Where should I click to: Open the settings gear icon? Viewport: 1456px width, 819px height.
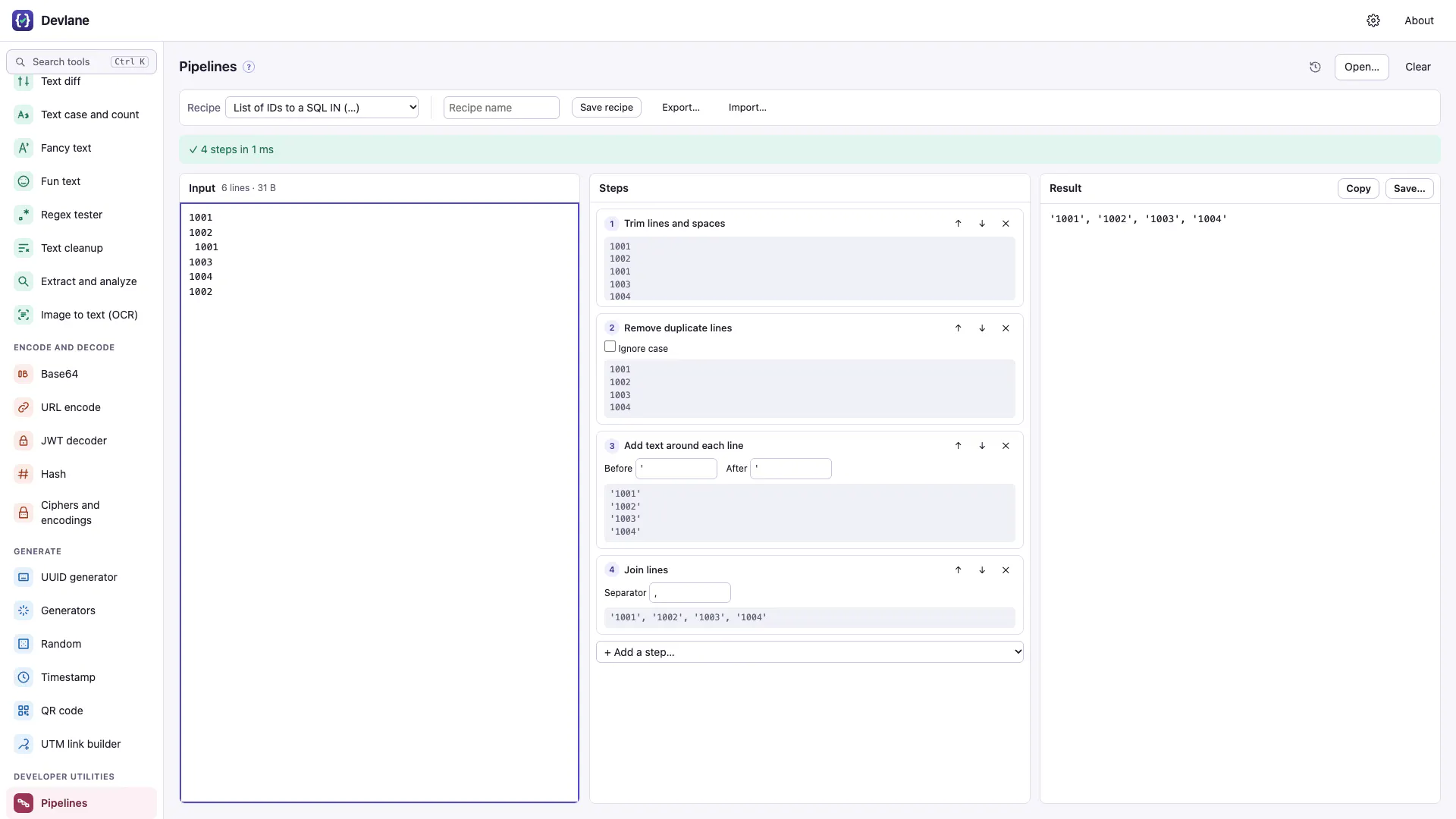(x=1373, y=20)
